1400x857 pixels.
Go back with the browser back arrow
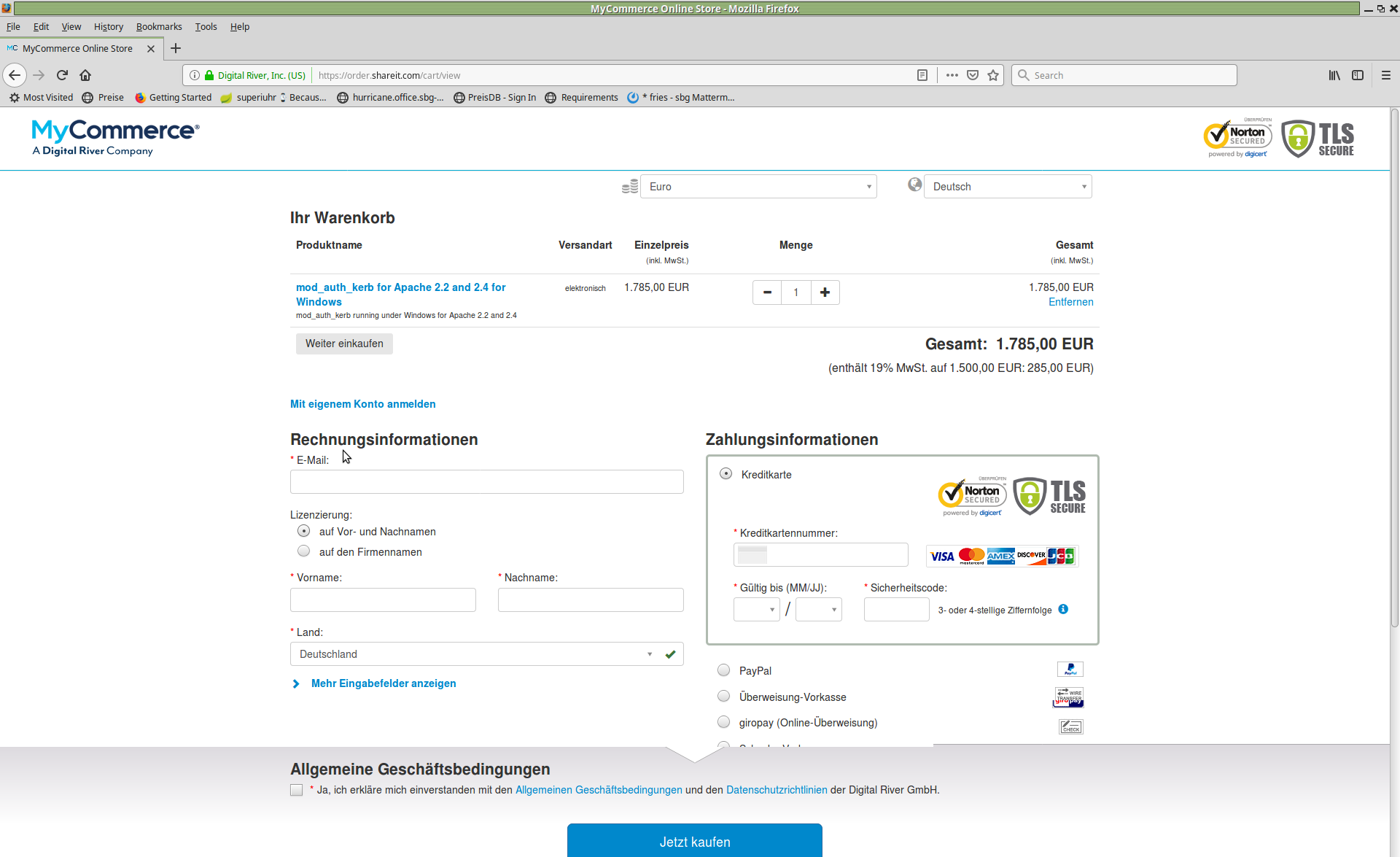[15, 75]
